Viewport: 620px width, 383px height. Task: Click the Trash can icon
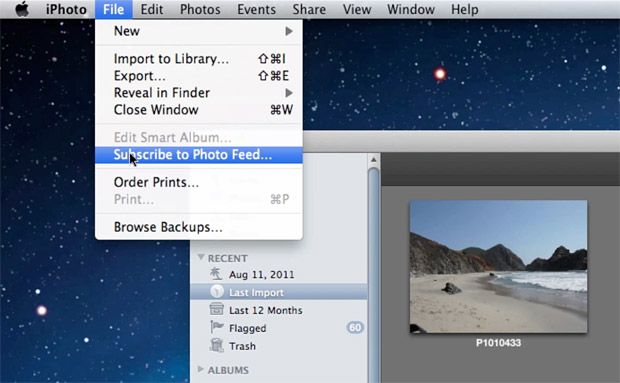coord(216,345)
